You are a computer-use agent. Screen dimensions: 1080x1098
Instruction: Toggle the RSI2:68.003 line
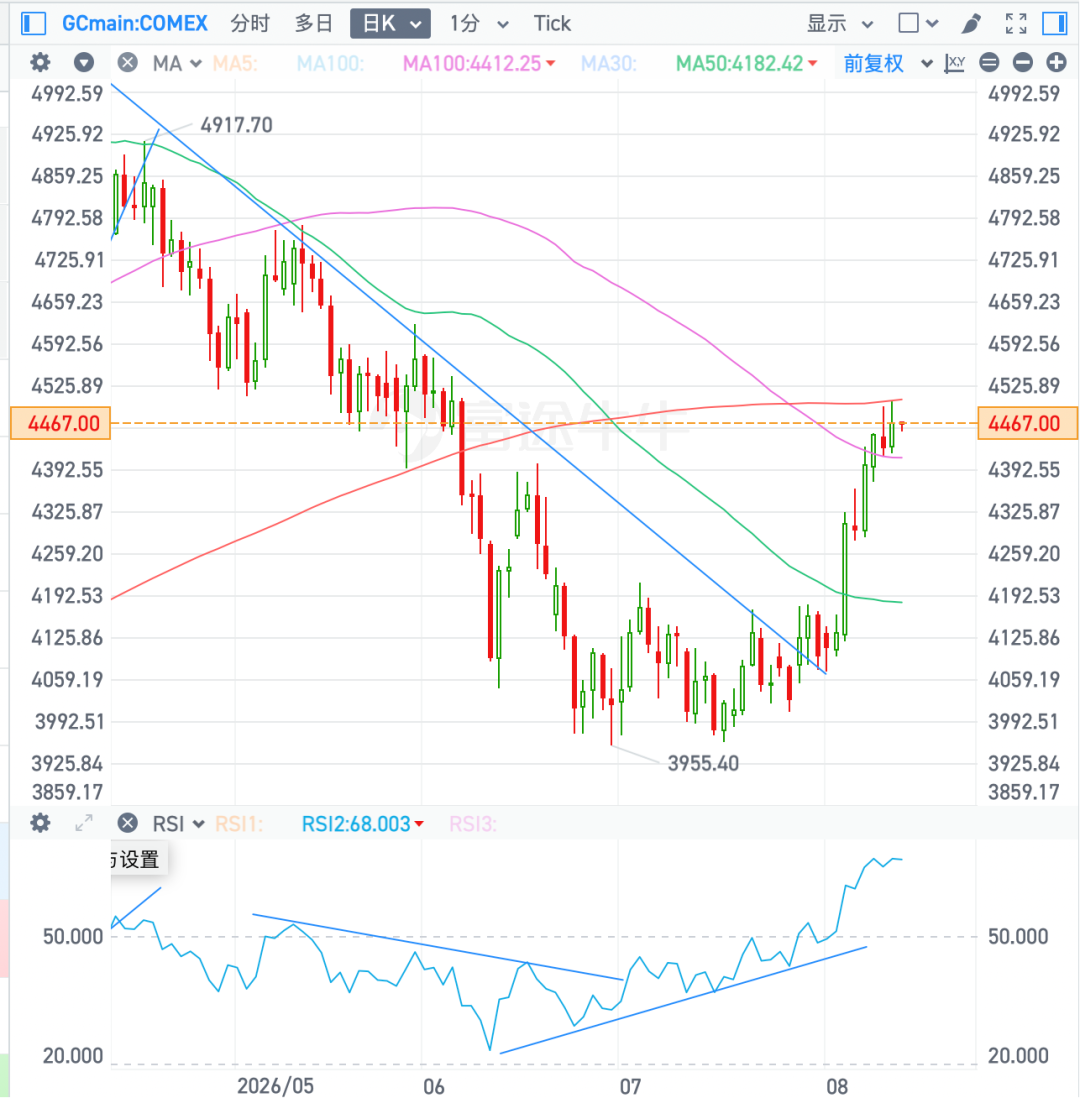[x=362, y=824]
